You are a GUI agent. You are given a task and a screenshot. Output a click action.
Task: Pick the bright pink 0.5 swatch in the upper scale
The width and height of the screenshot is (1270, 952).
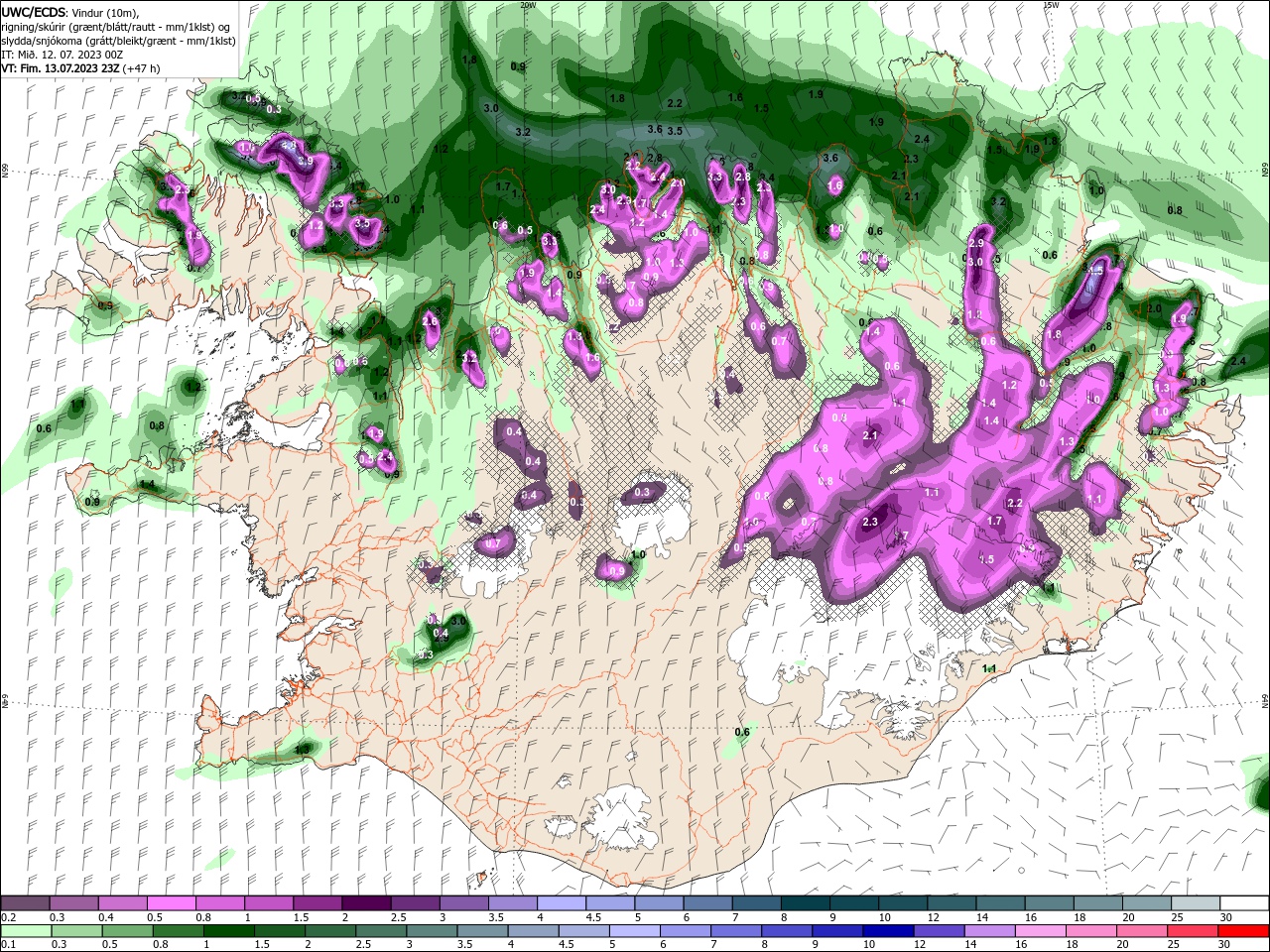[x=171, y=903]
